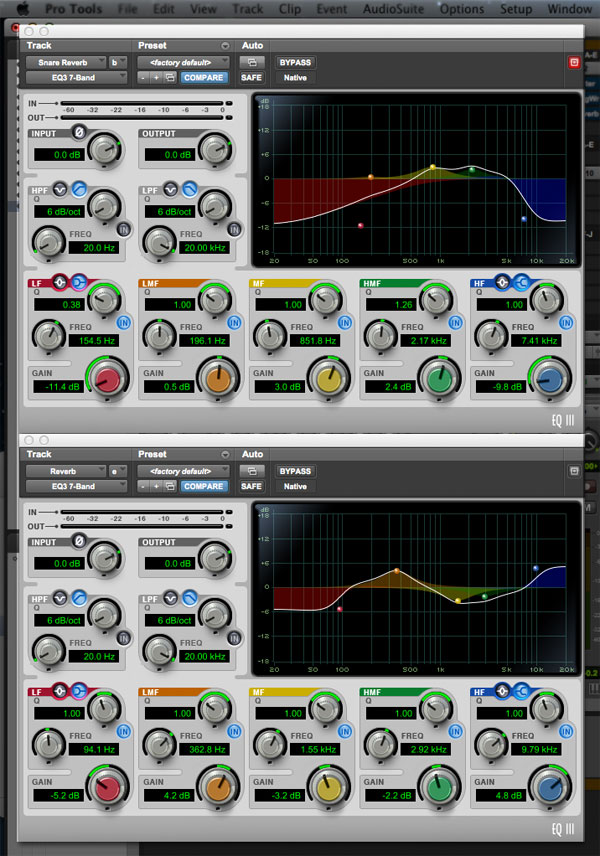Select HPF notch shape in Snare Reverb EQ
This screenshot has height=856, width=600.
click(60, 189)
